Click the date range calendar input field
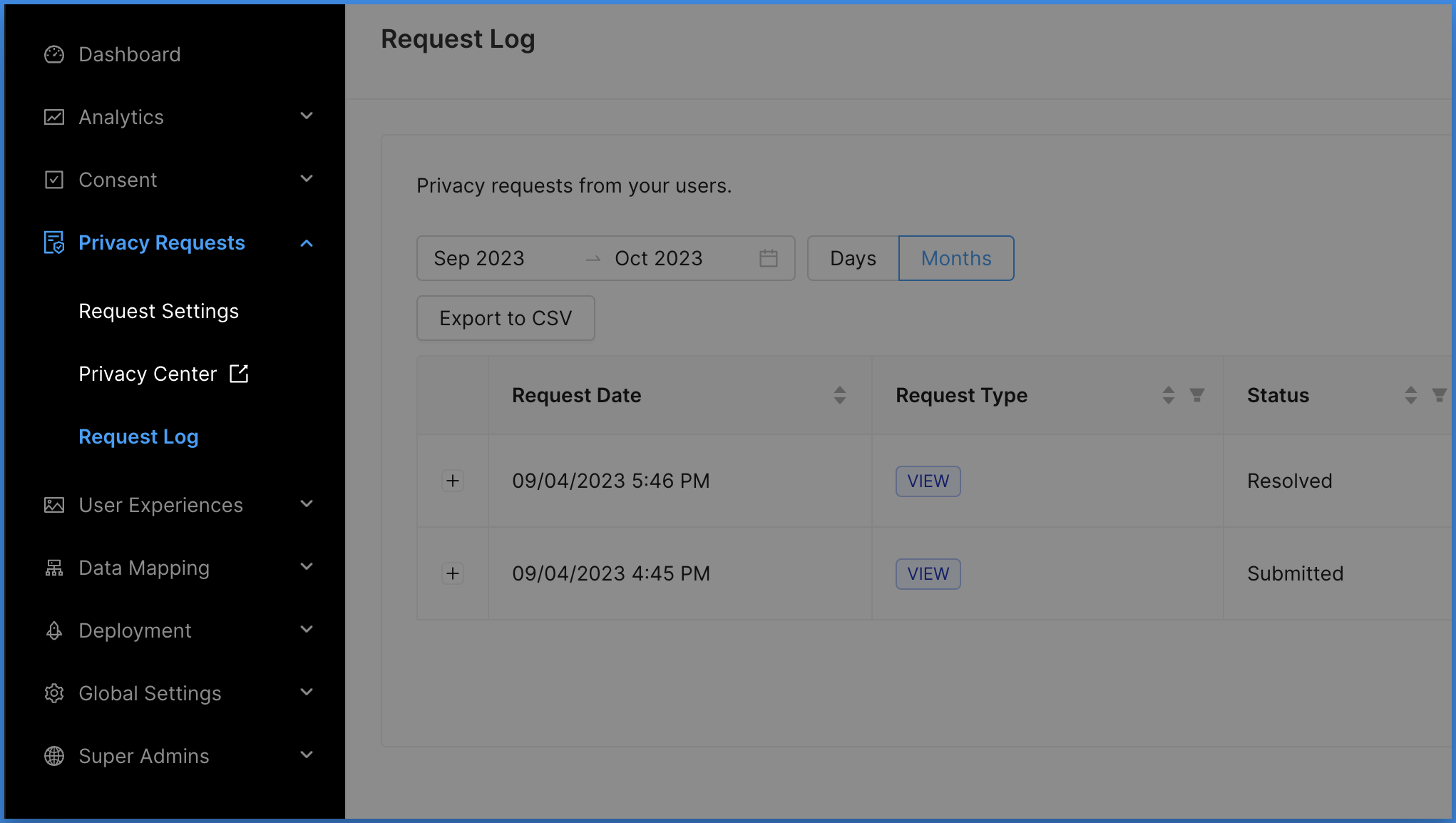Image resolution: width=1456 pixels, height=823 pixels. pyautogui.click(x=601, y=258)
